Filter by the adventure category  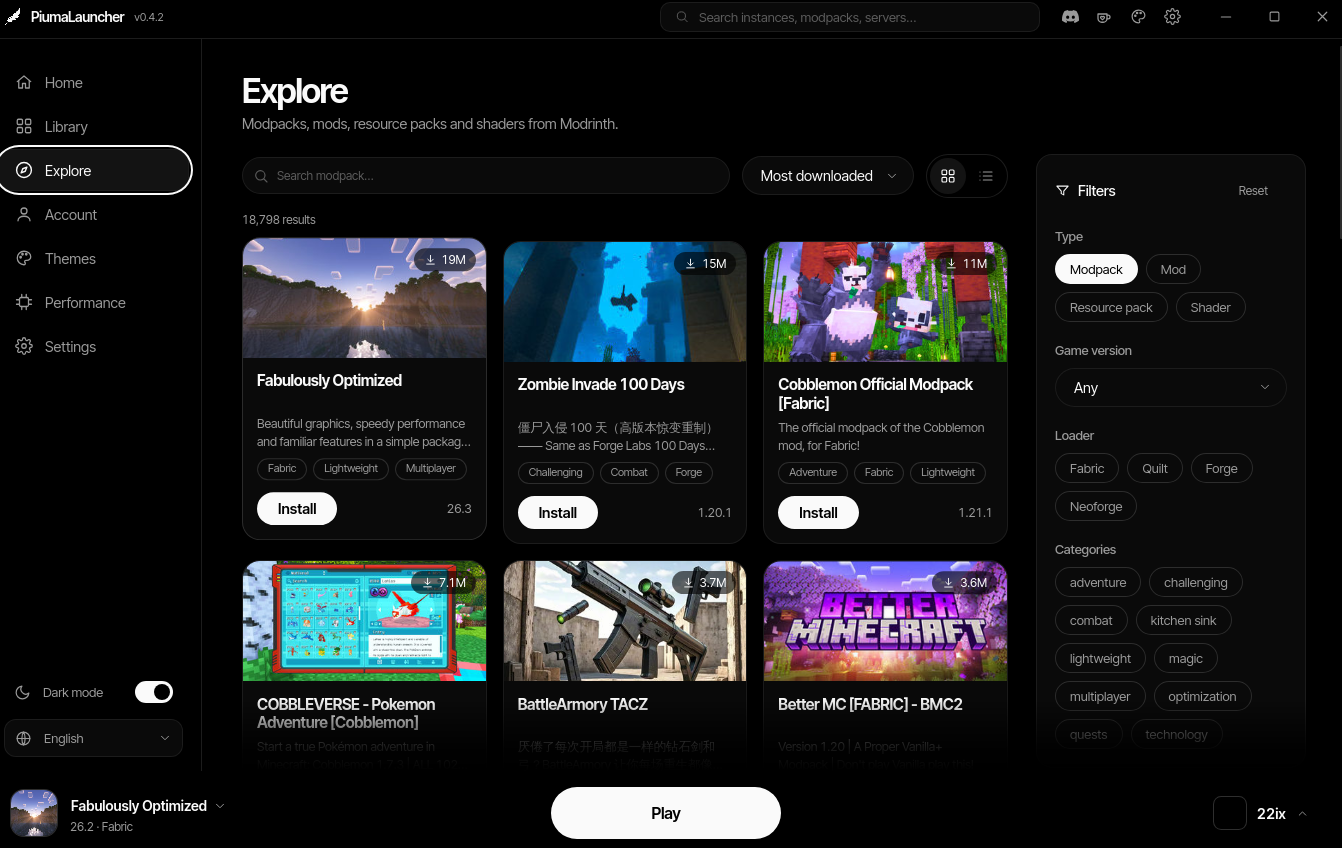[x=1098, y=582]
